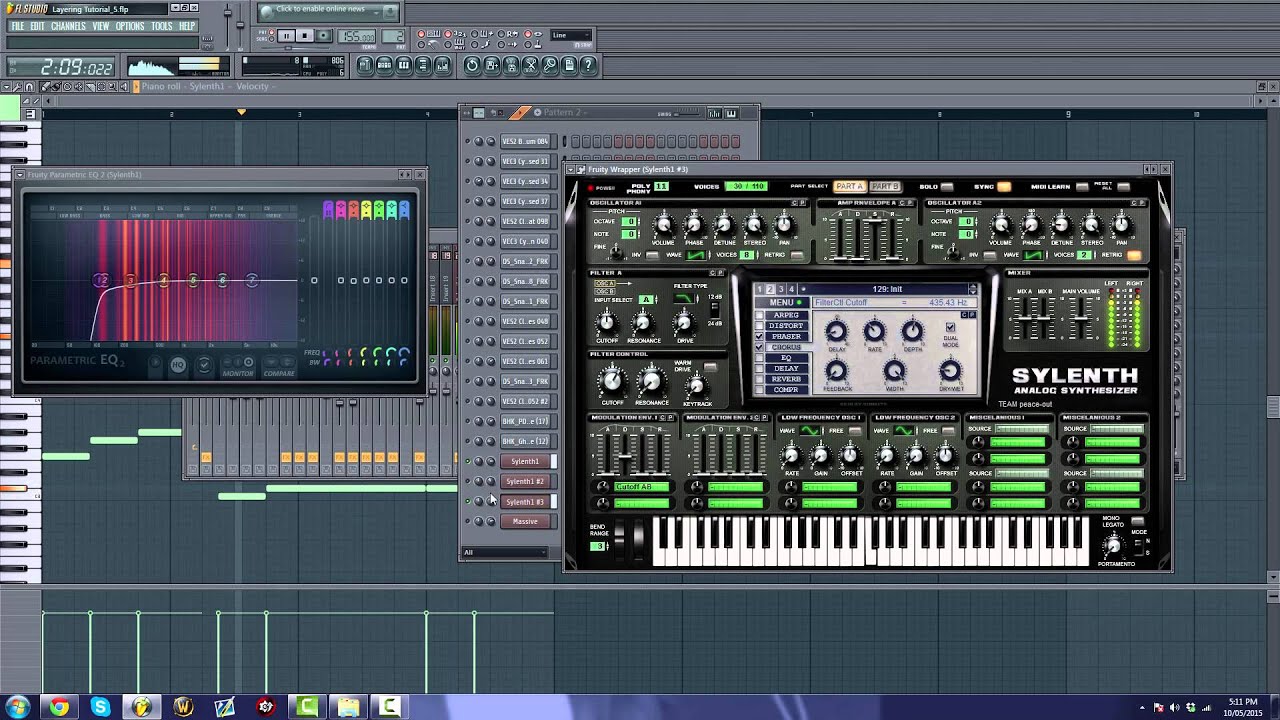Click the transport record button

(324, 36)
